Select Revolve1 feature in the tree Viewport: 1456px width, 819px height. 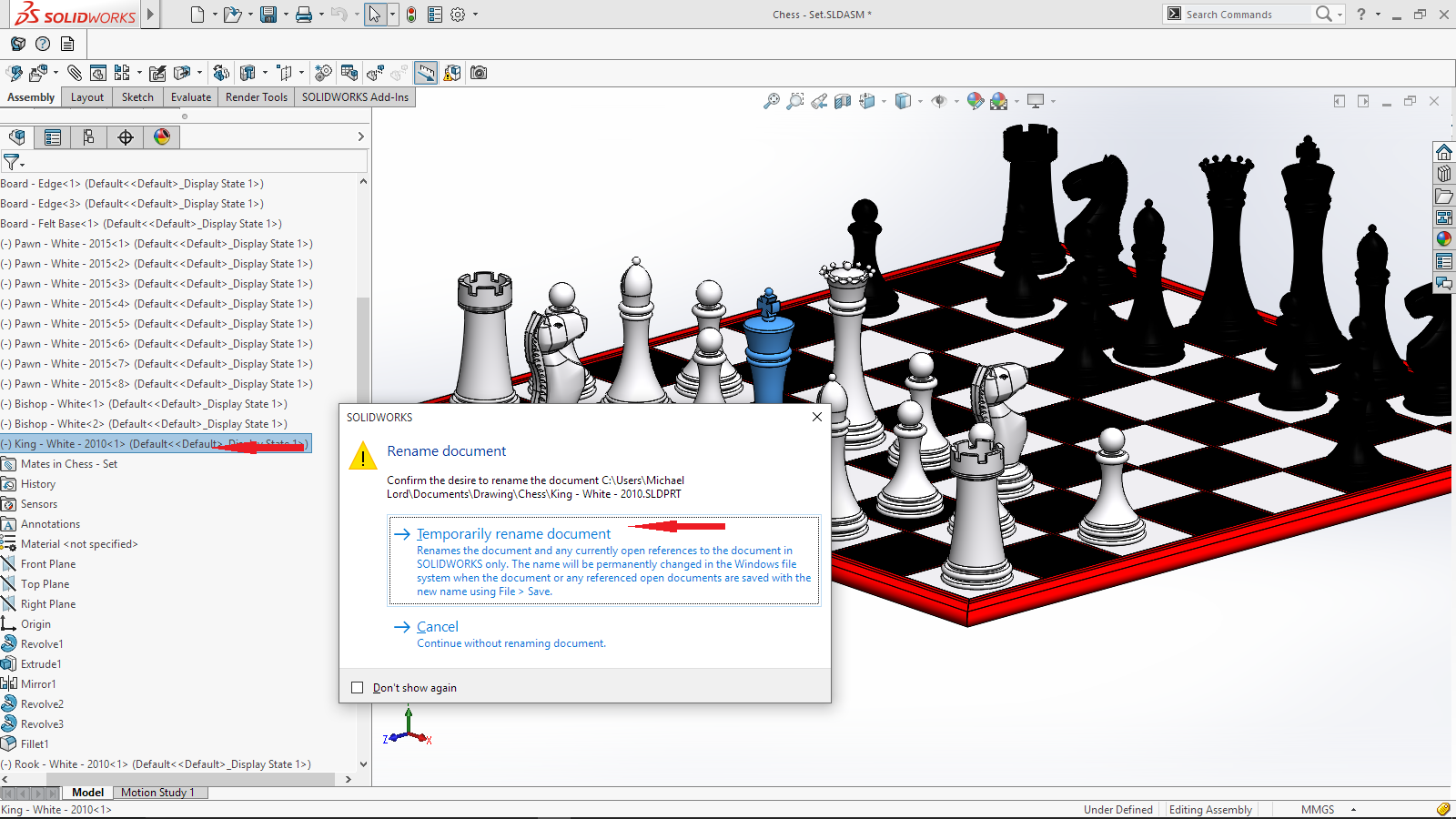pos(42,644)
